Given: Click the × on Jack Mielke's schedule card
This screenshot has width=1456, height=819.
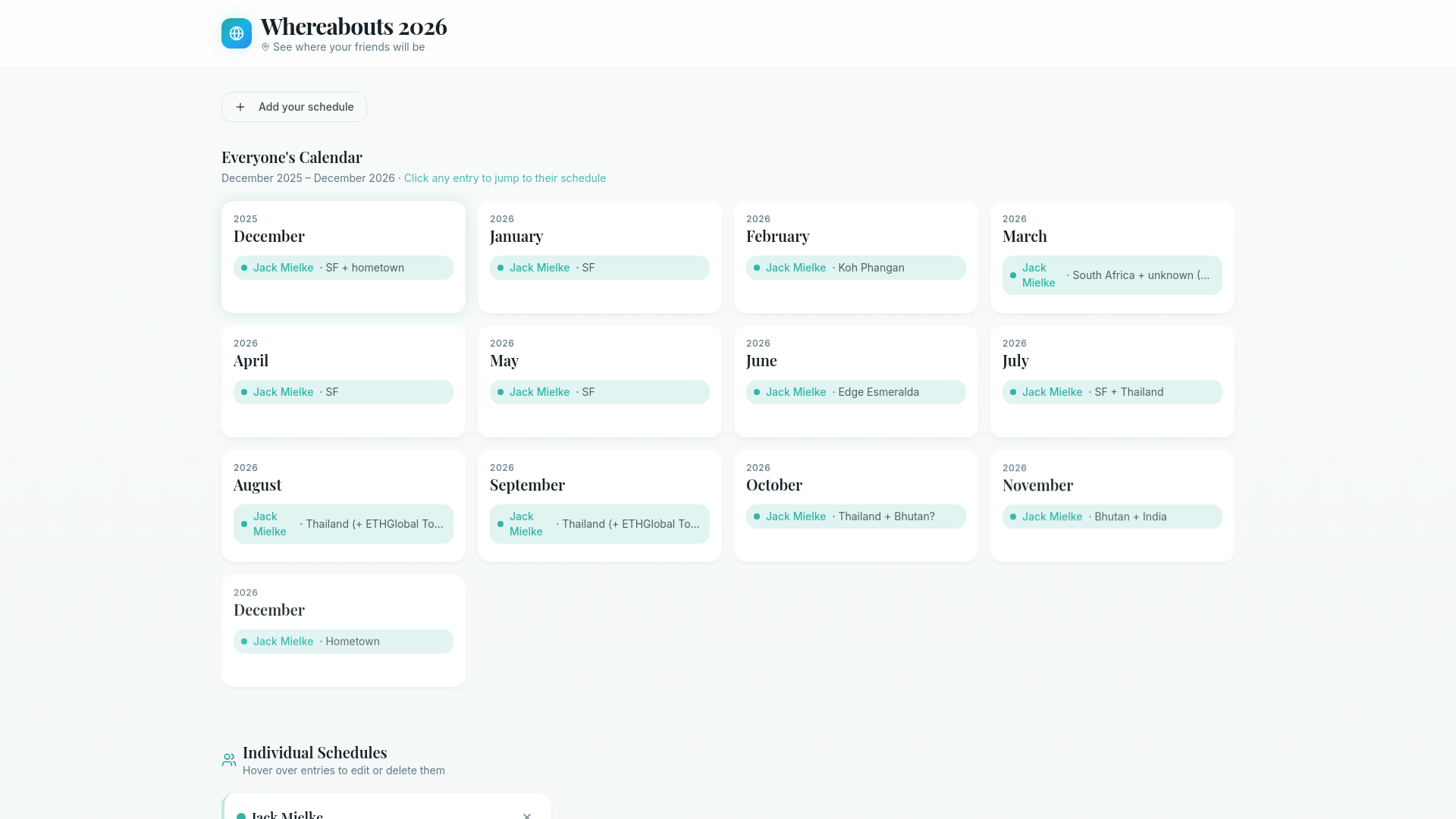Looking at the screenshot, I should point(527,817).
